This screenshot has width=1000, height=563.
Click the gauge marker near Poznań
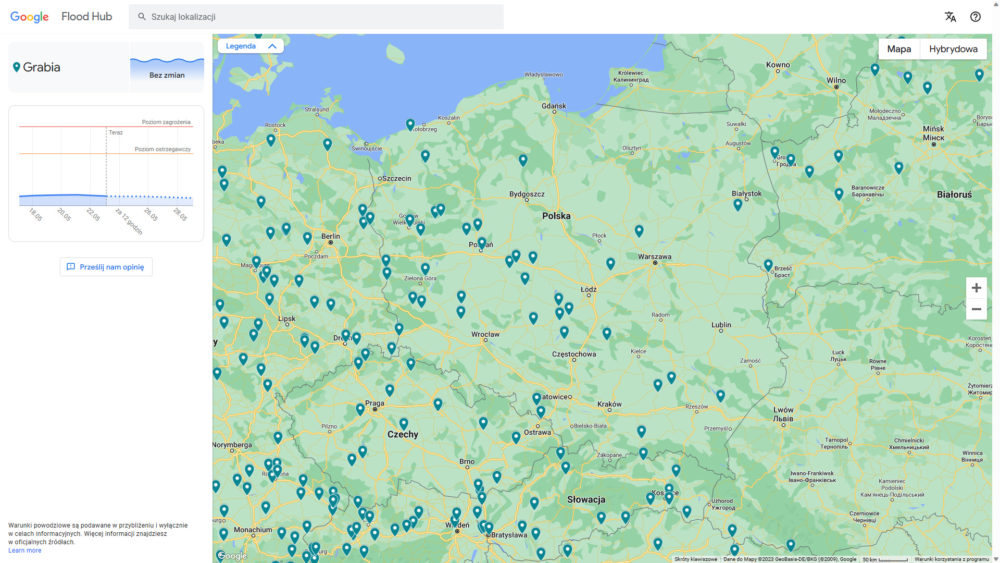[482, 243]
